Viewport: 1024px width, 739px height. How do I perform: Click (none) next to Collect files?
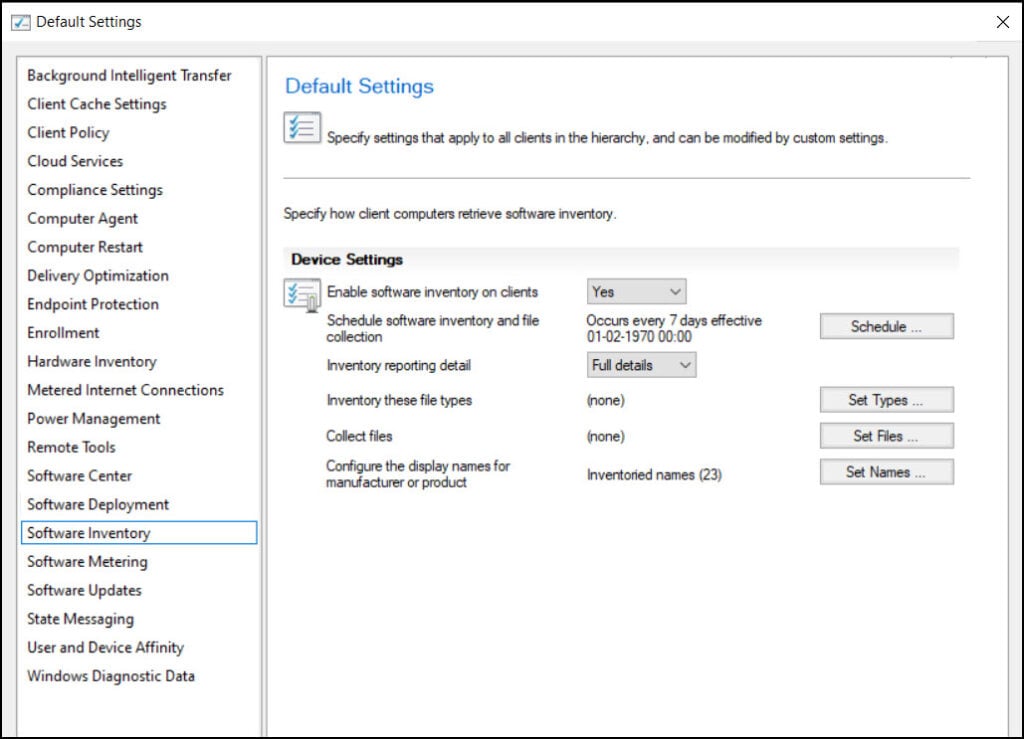click(605, 436)
